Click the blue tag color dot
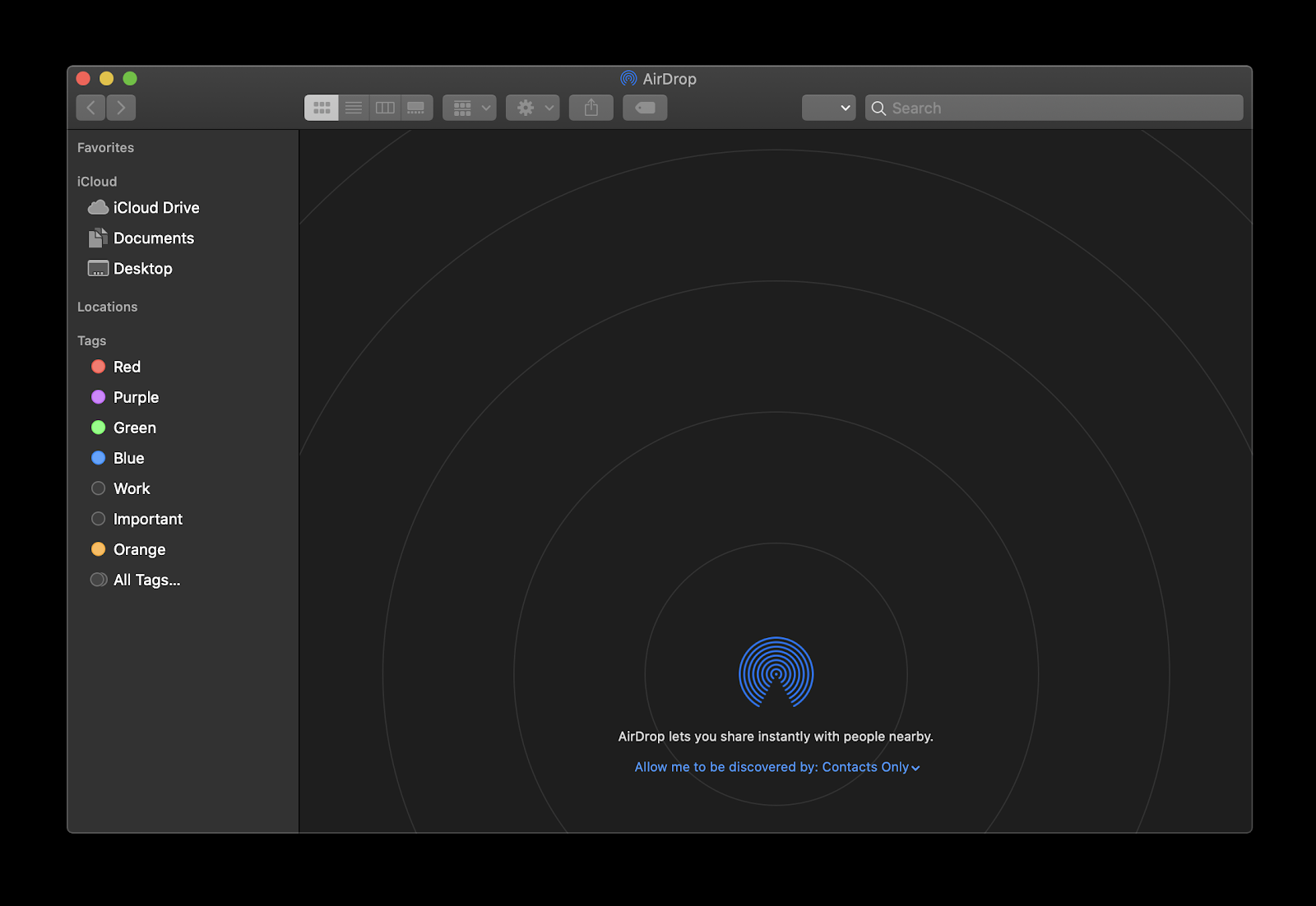1316x906 pixels. 98,458
